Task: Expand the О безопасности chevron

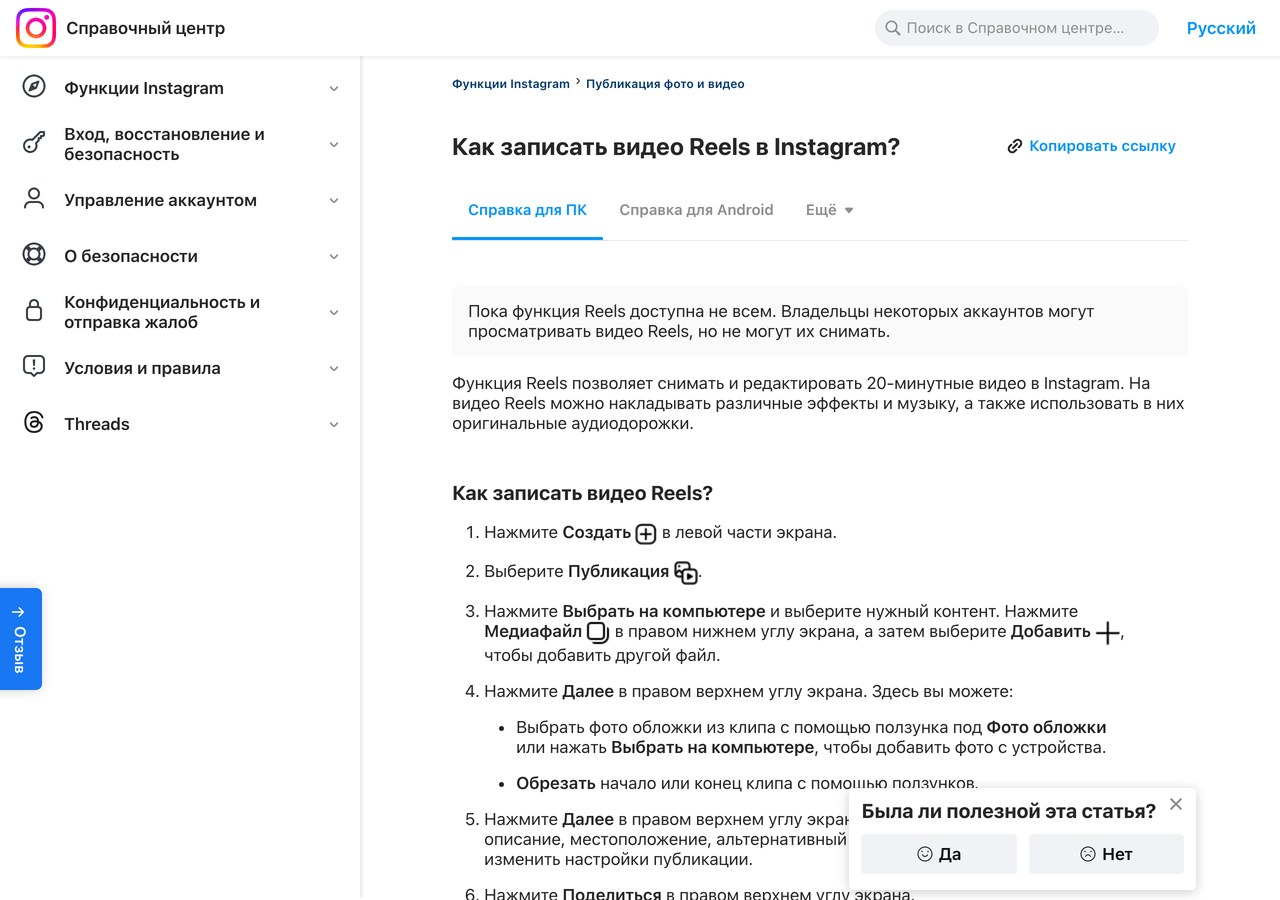Action: 334,256
